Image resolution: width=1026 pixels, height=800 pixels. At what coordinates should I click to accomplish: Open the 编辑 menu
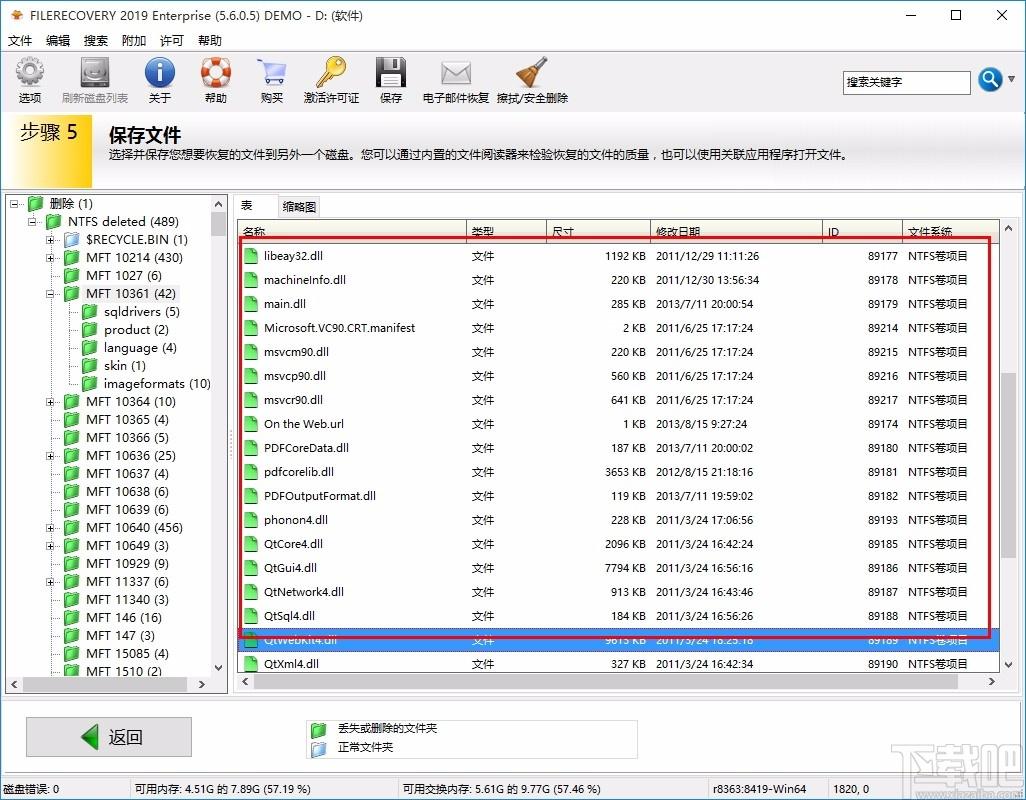tap(58, 41)
